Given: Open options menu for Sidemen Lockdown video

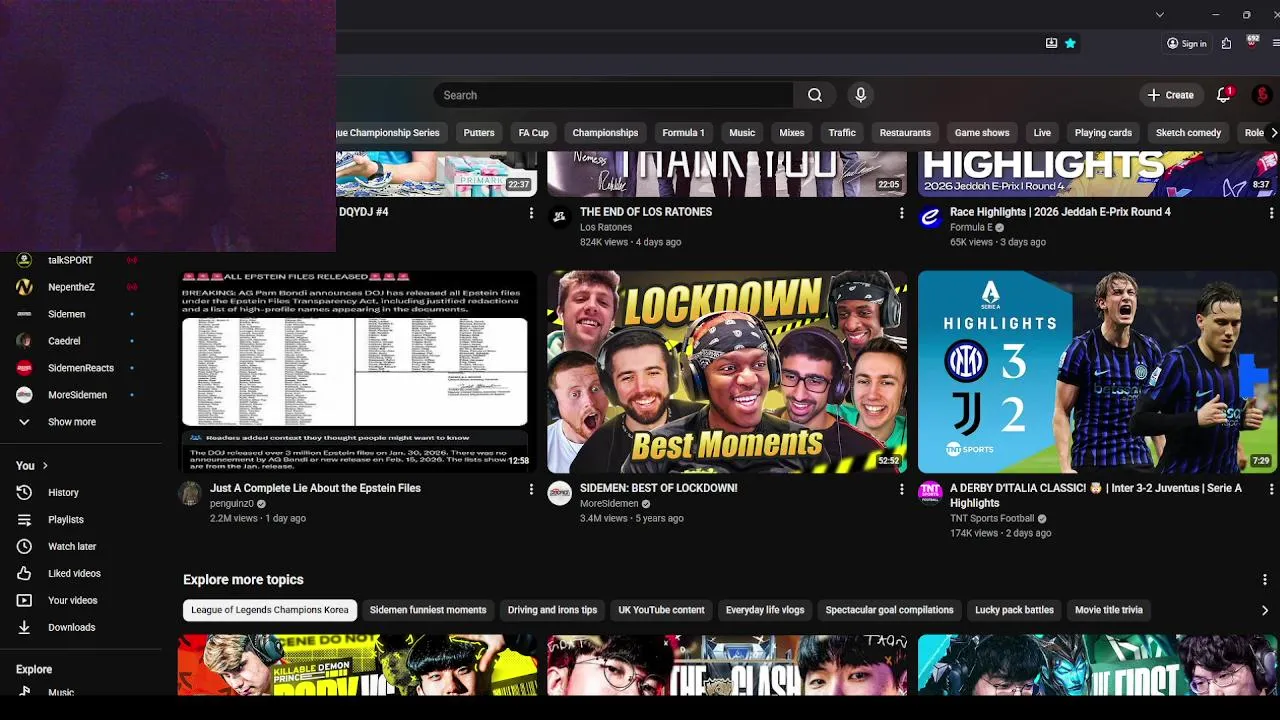Looking at the screenshot, I should (901, 489).
